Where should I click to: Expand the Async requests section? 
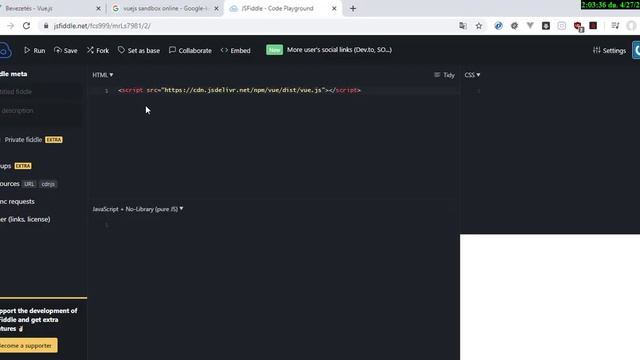[17, 202]
